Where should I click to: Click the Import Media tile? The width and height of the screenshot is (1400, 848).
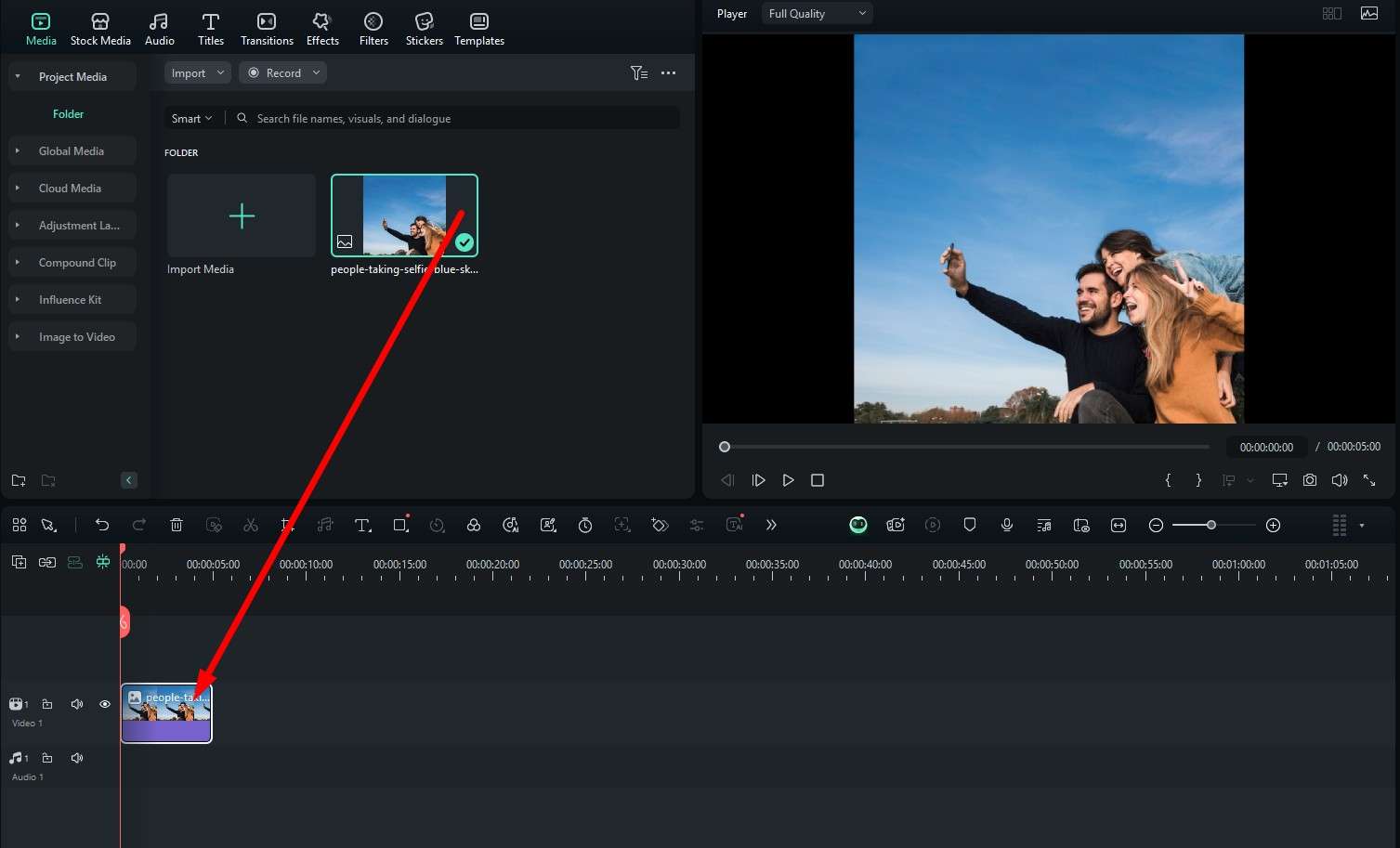point(242,215)
